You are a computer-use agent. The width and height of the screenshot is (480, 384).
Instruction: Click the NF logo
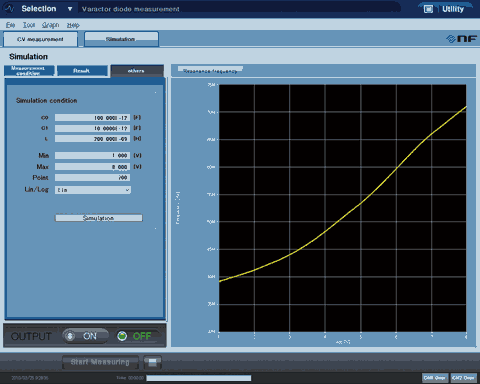pos(462,39)
